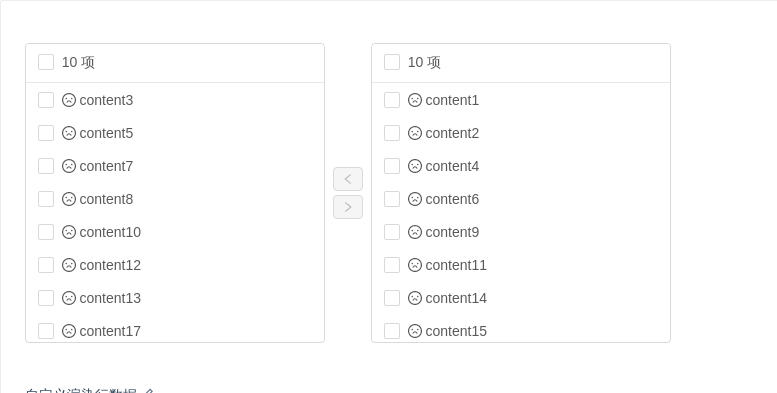Click the frown icon next to content15
Image resolution: width=777 pixels, height=393 pixels.
tap(415, 331)
